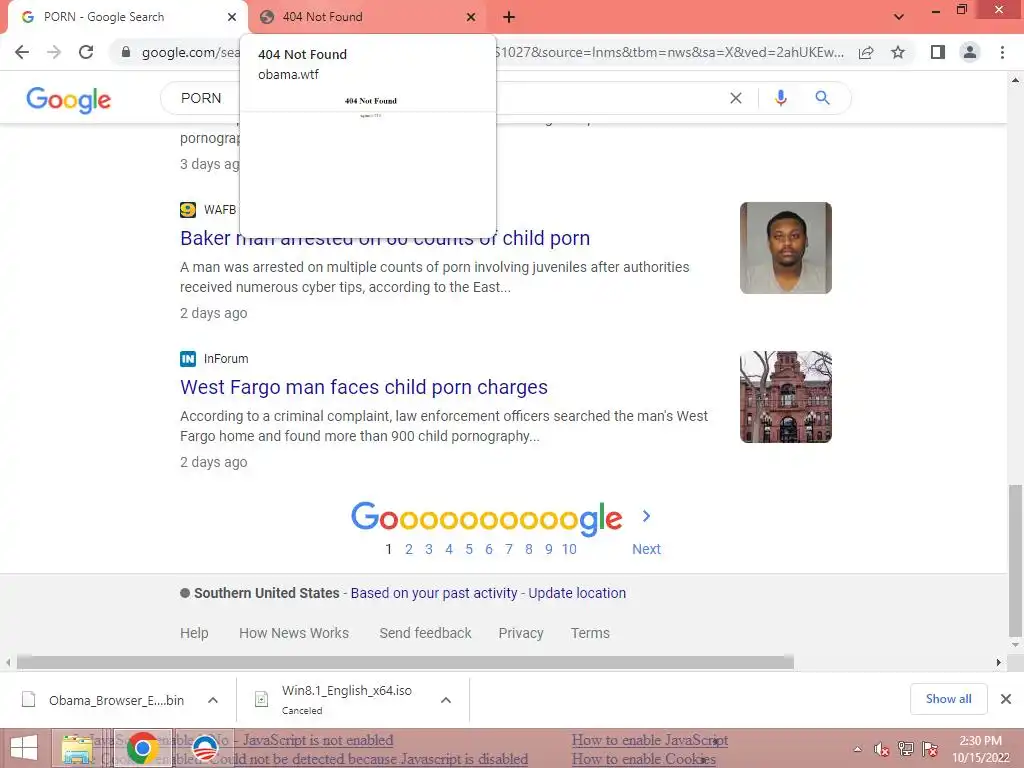The height and width of the screenshot is (768, 1024).
Task: Expand the tab search dropdown arrow
Action: (899, 17)
